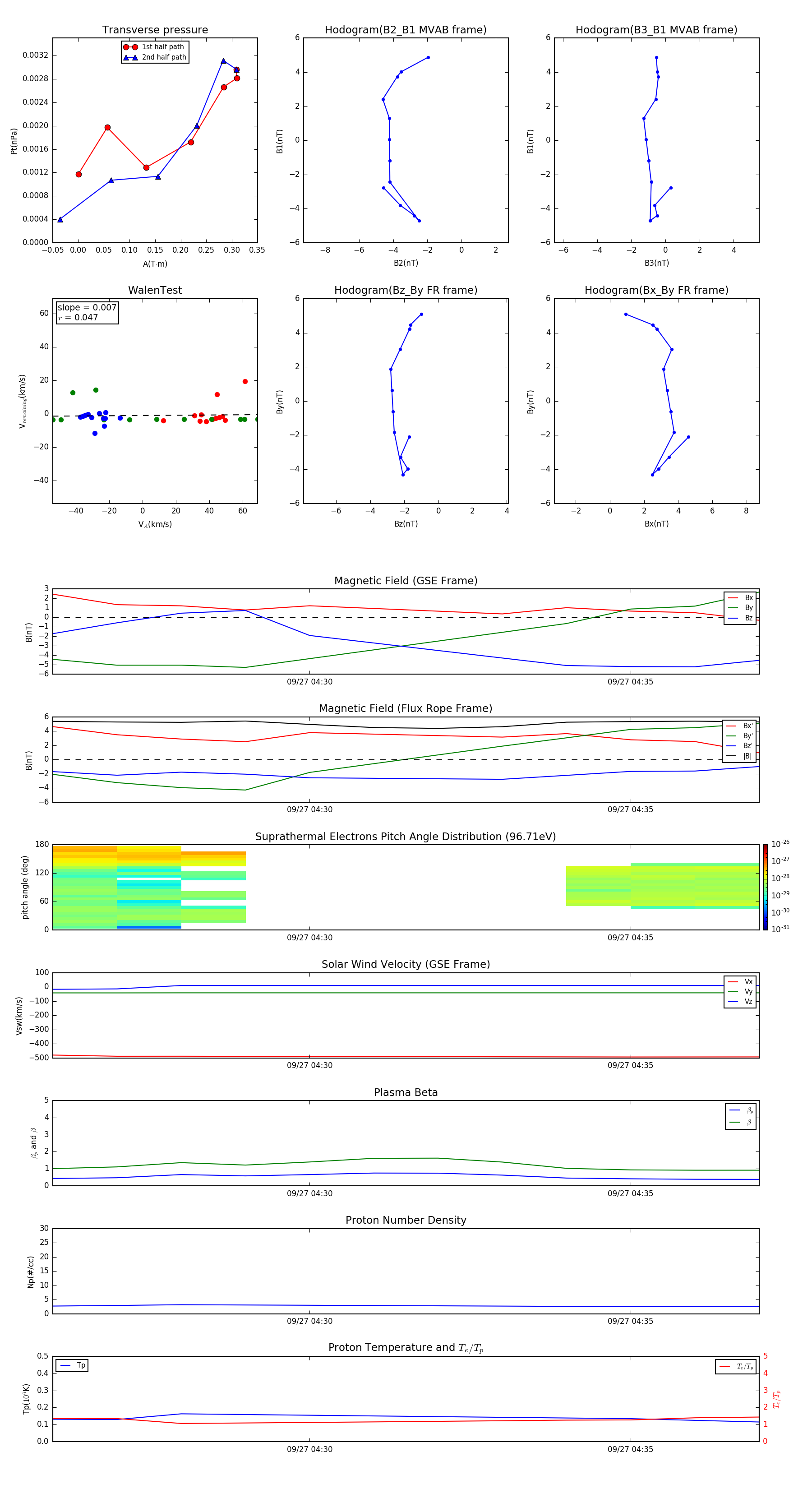
Task: Click the 'Bx' legend entry in GSE plot
Action: 740,598
